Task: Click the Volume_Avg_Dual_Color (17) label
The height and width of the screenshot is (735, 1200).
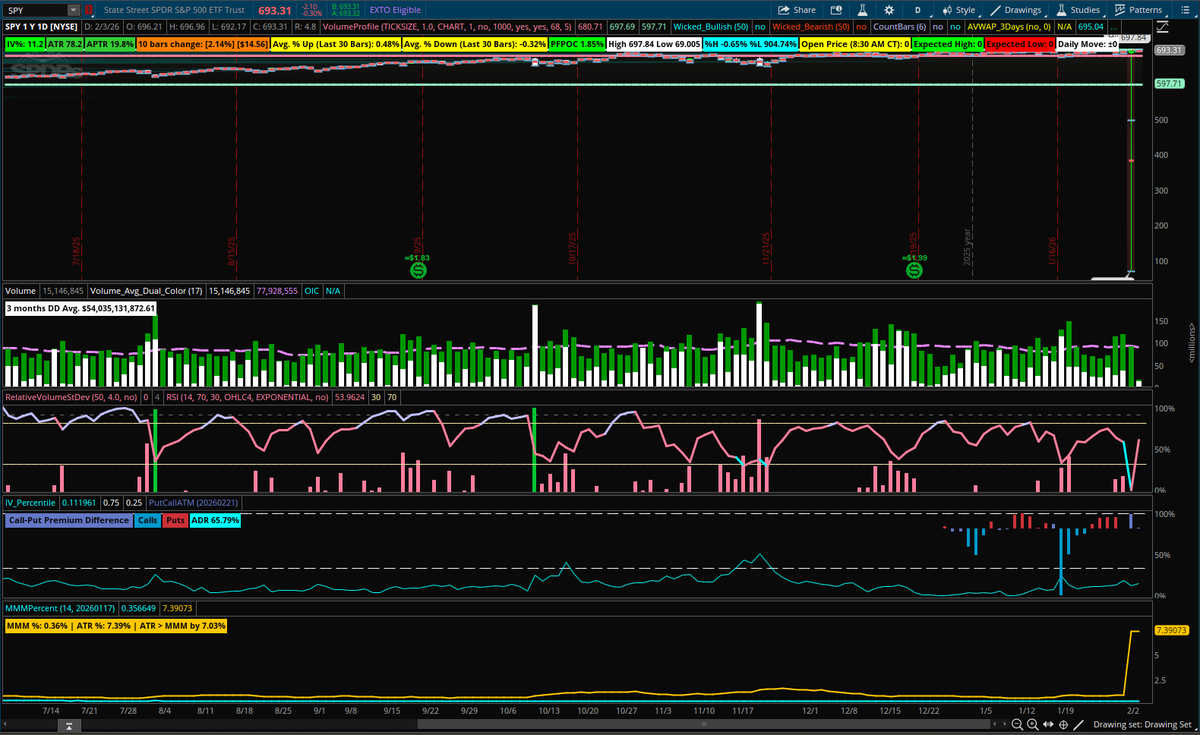Action: point(149,290)
